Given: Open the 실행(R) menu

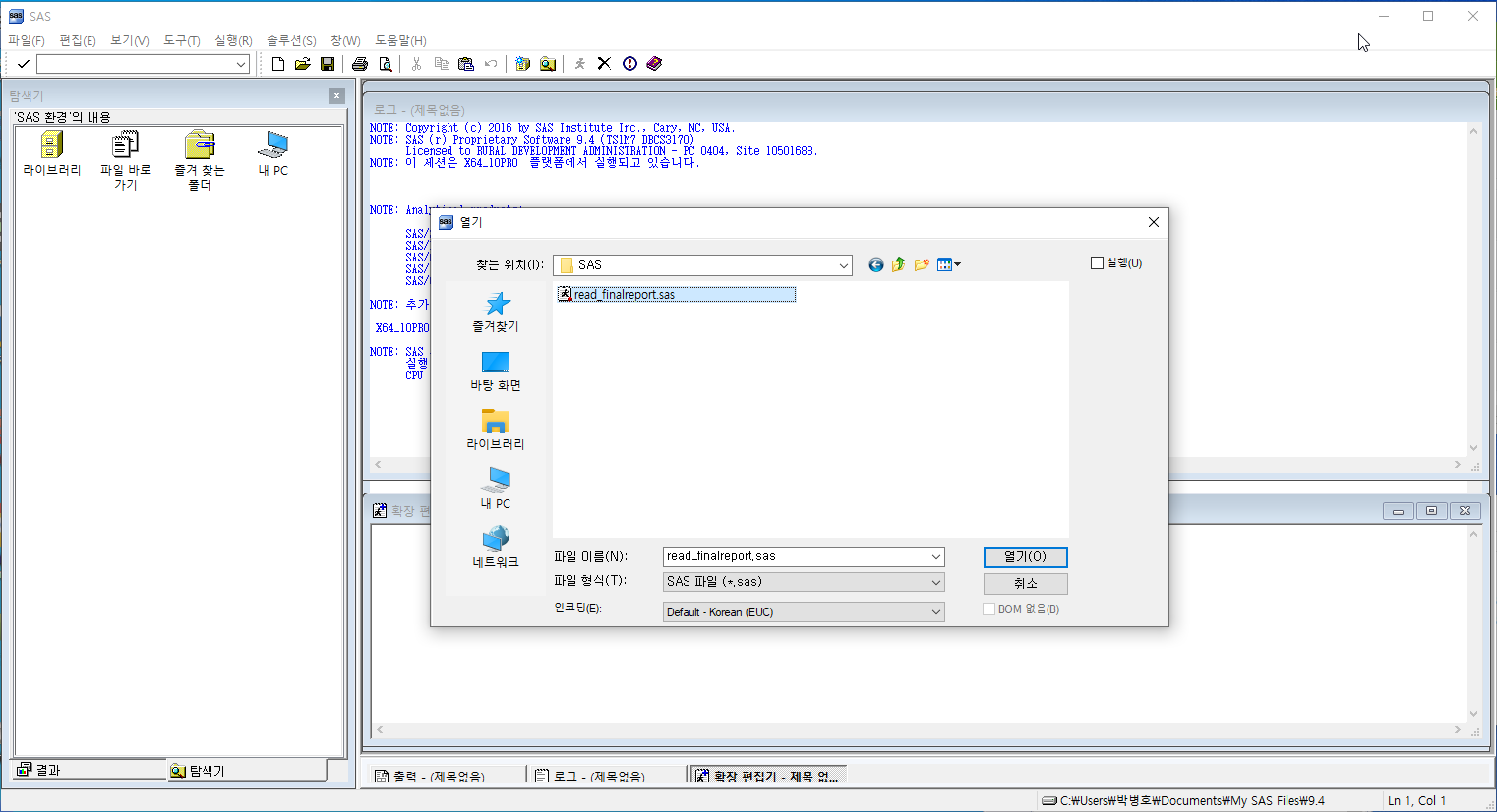Looking at the screenshot, I should [233, 40].
